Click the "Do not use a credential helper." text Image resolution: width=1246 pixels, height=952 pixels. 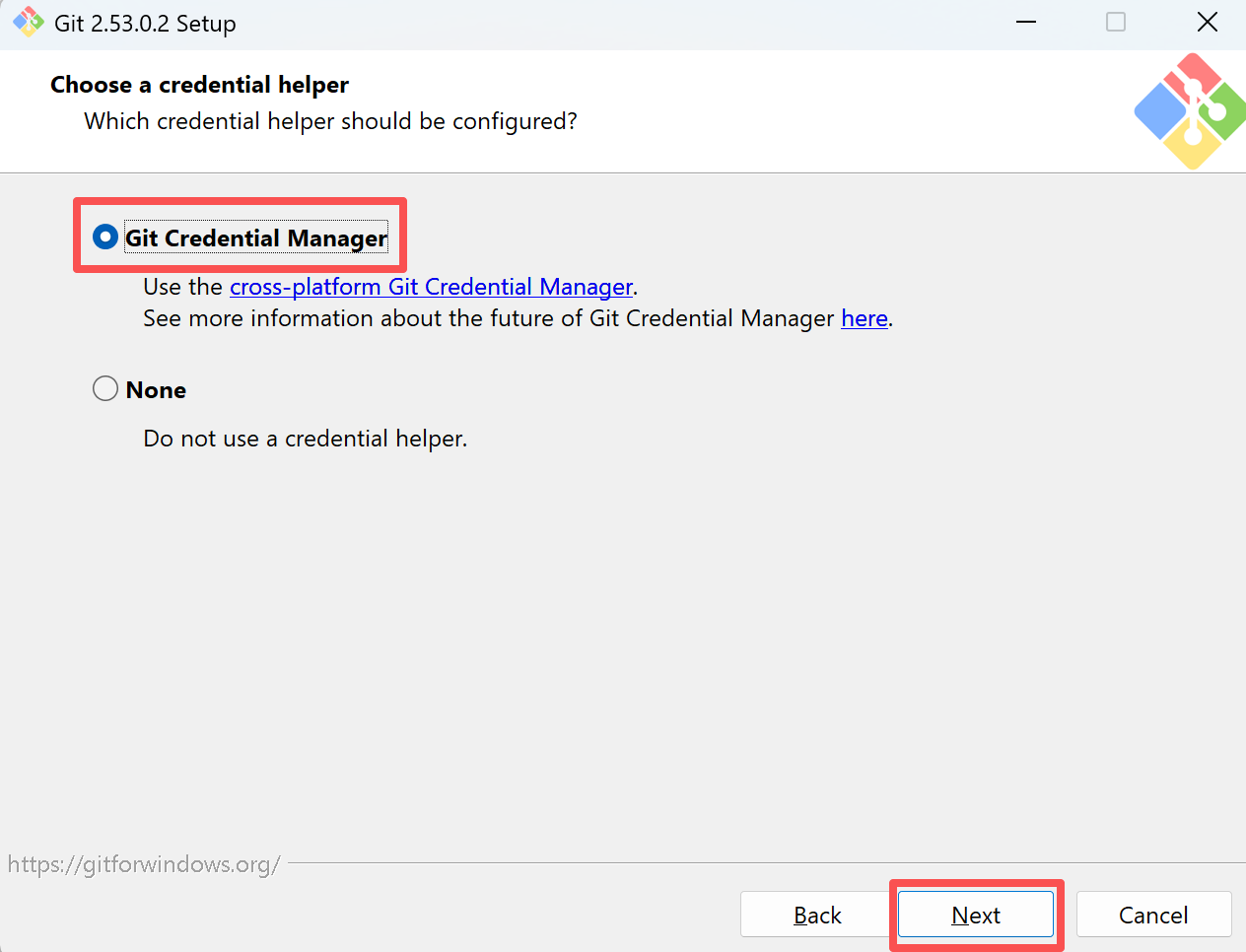[x=305, y=439]
